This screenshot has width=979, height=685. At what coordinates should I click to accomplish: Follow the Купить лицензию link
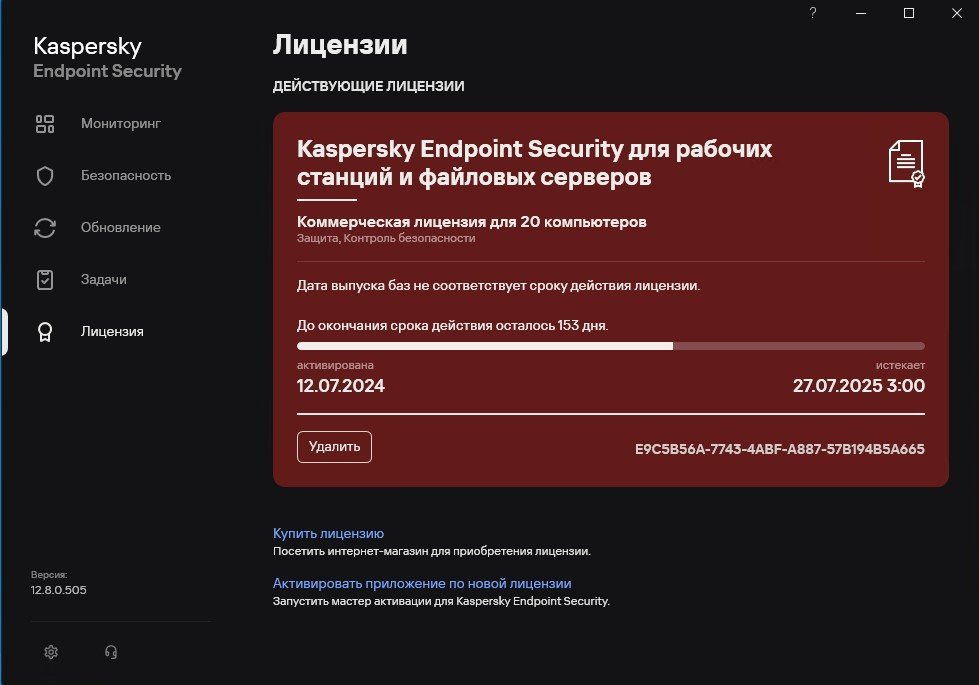[328, 533]
